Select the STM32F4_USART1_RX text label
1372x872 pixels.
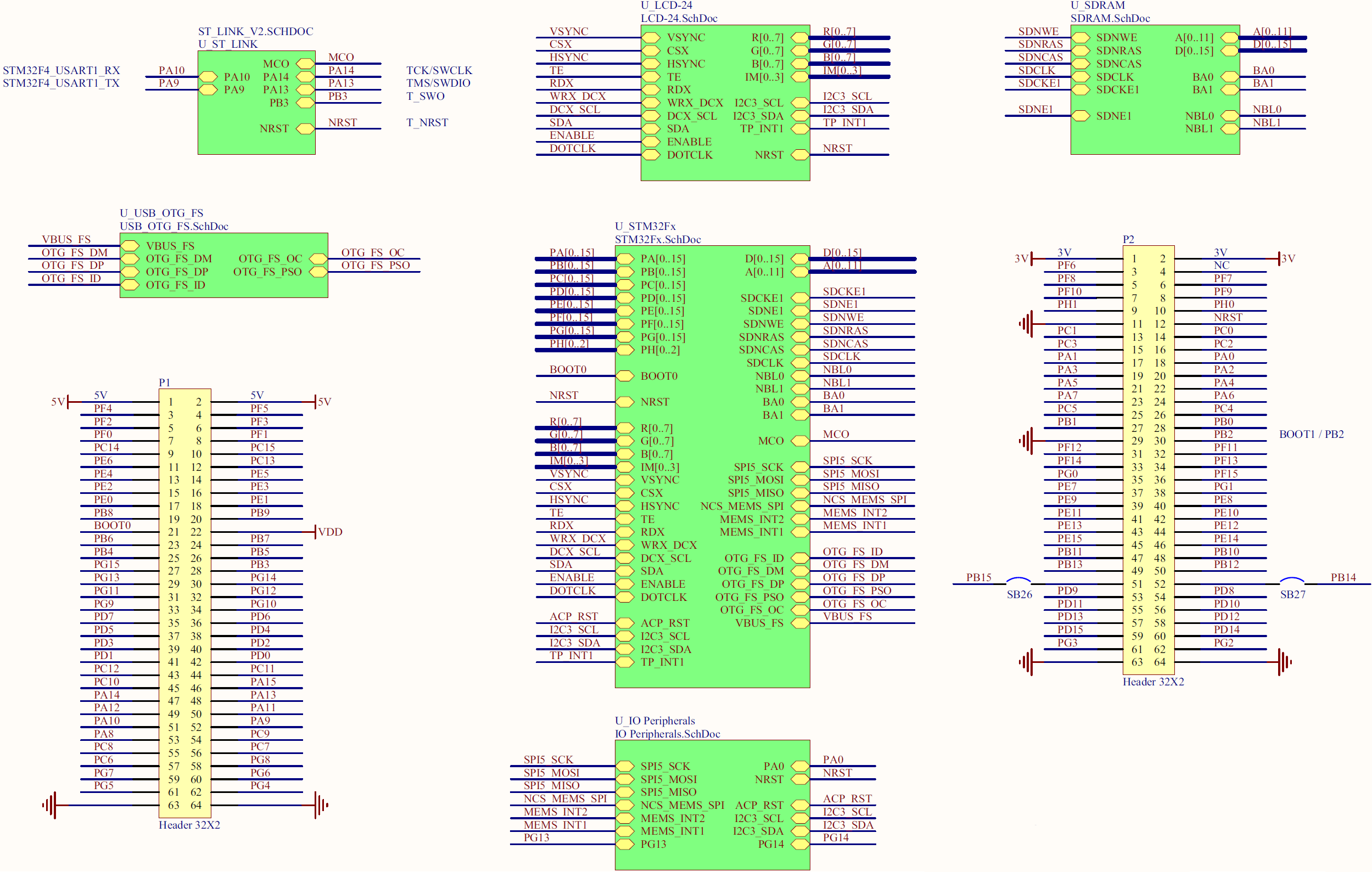tap(61, 70)
